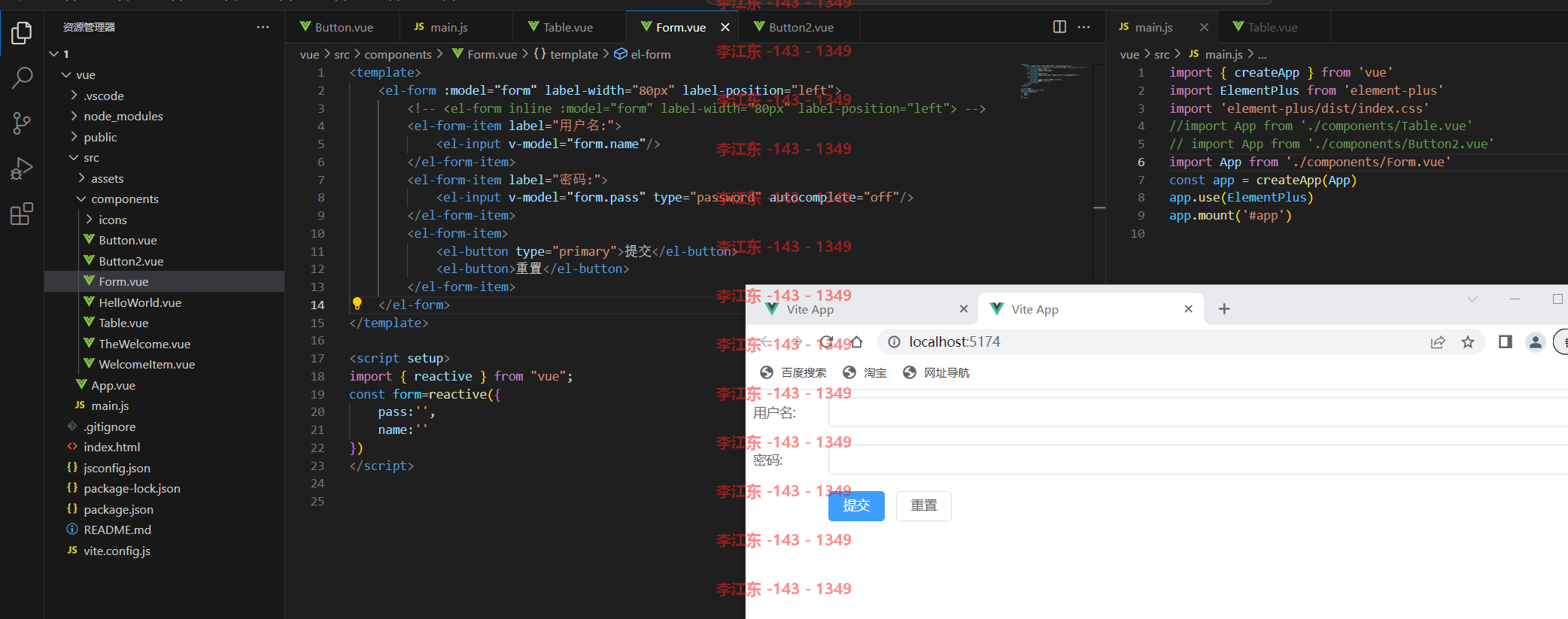Open Button.vue from the file tree
The image size is (1568, 619).
[x=127, y=240]
